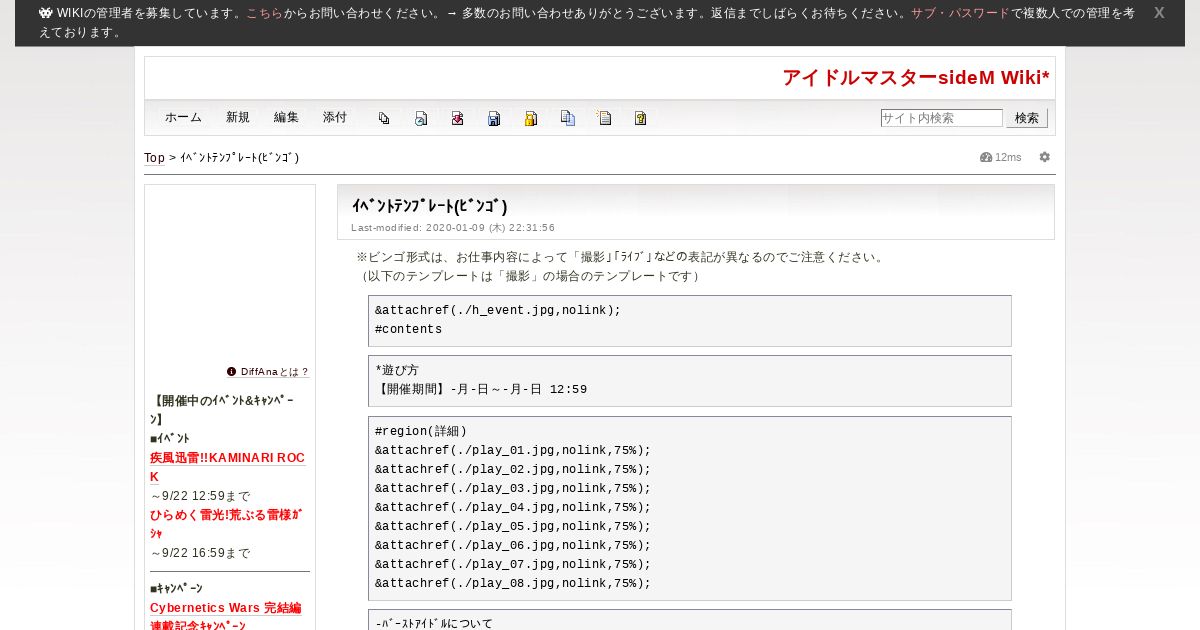Click the floppy disk backup icon
This screenshot has width=1200, height=630.
click(494, 118)
